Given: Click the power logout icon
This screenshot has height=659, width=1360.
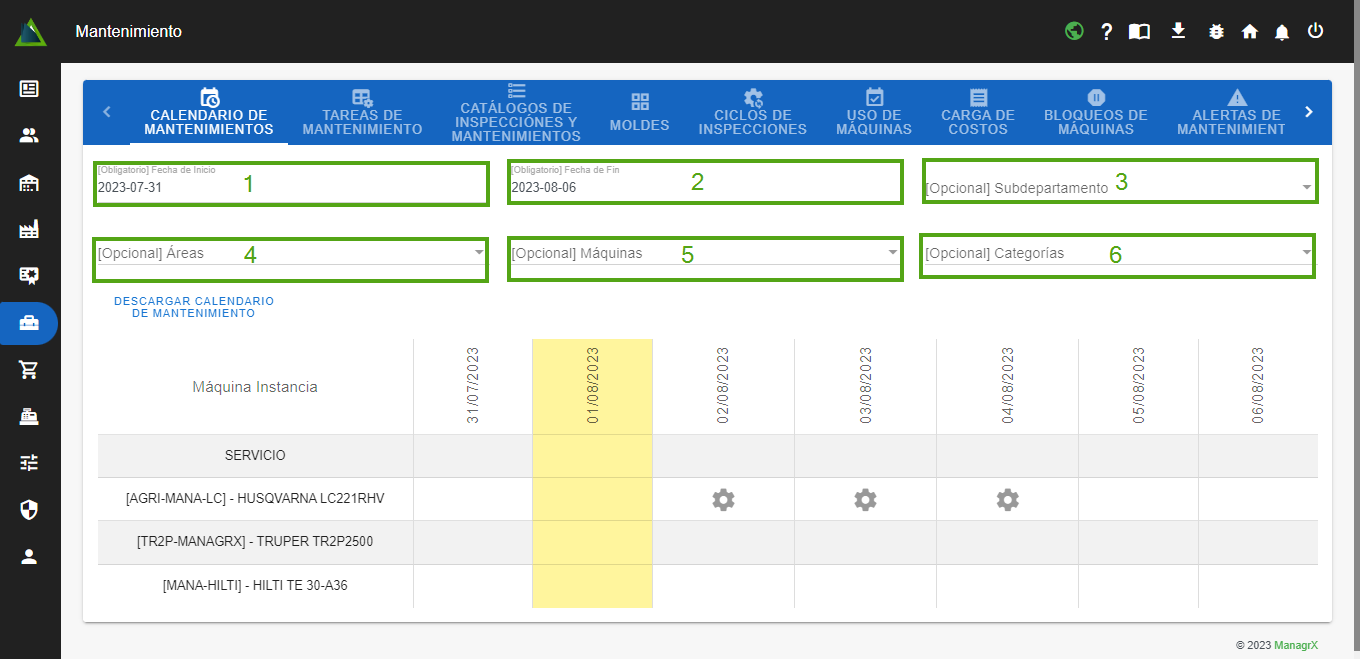Looking at the screenshot, I should (1315, 31).
